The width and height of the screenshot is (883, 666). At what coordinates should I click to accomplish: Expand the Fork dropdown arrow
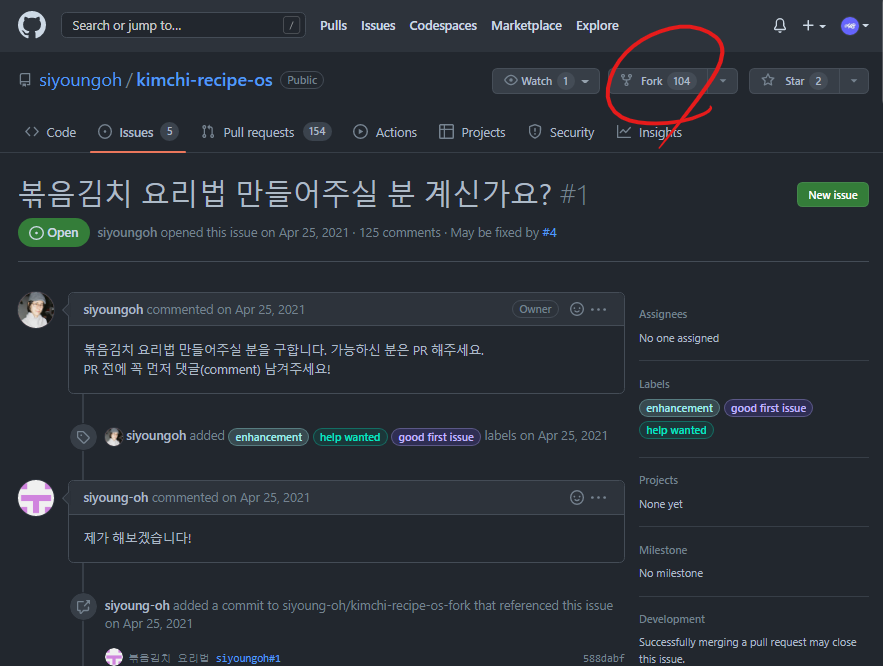coord(723,81)
